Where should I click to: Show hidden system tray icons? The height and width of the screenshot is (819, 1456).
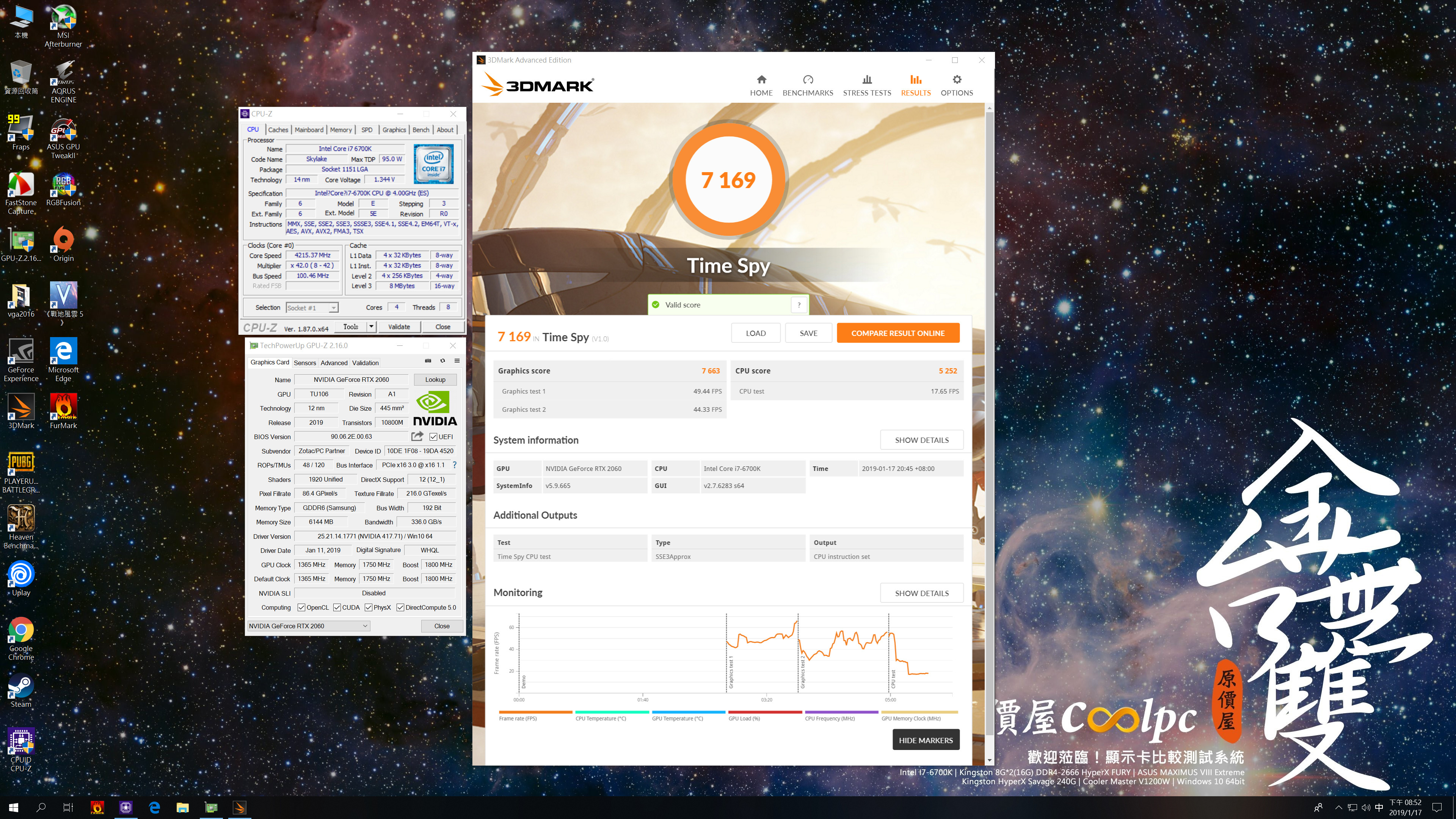[x=1338, y=808]
